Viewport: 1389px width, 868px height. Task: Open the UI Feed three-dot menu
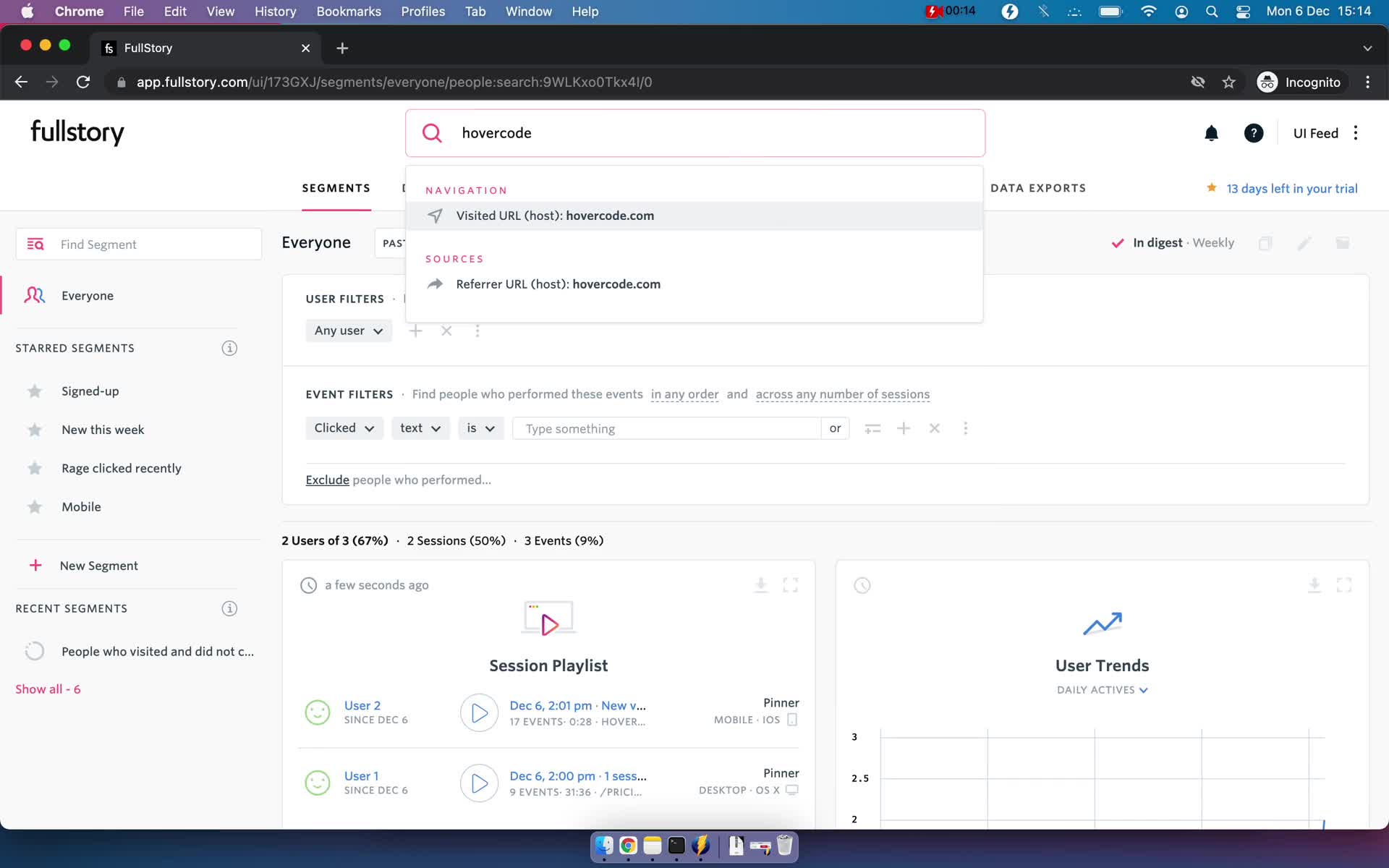pyautogui.click(x=1356, y=133)
